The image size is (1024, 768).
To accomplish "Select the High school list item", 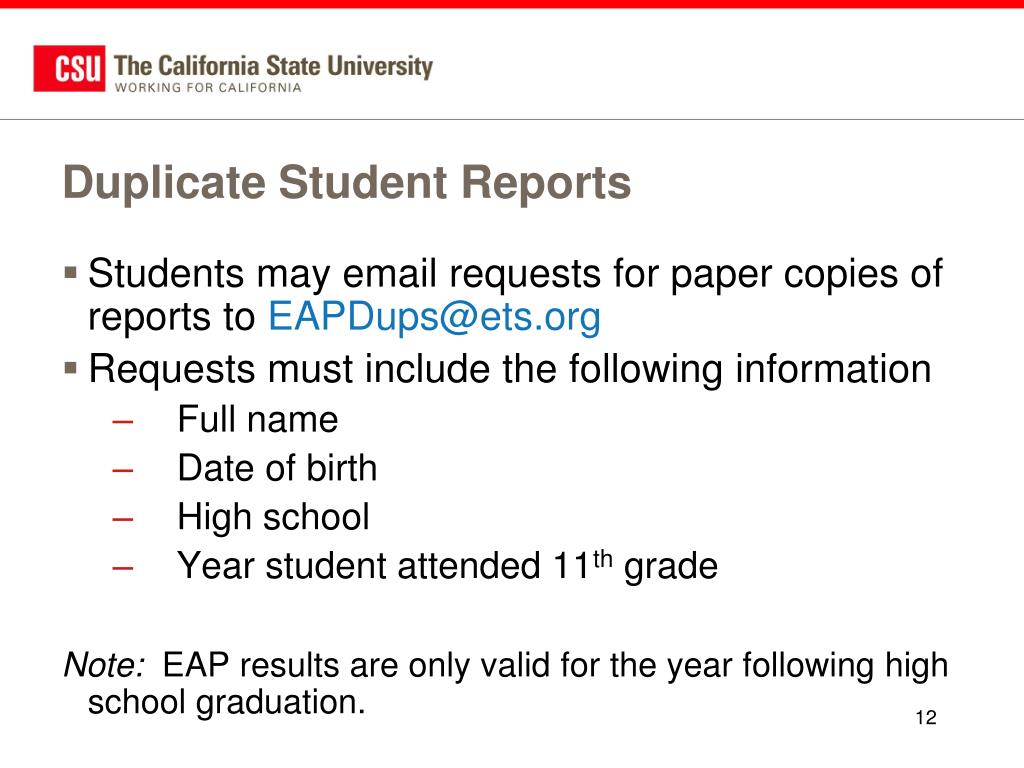I will (274, 517).
